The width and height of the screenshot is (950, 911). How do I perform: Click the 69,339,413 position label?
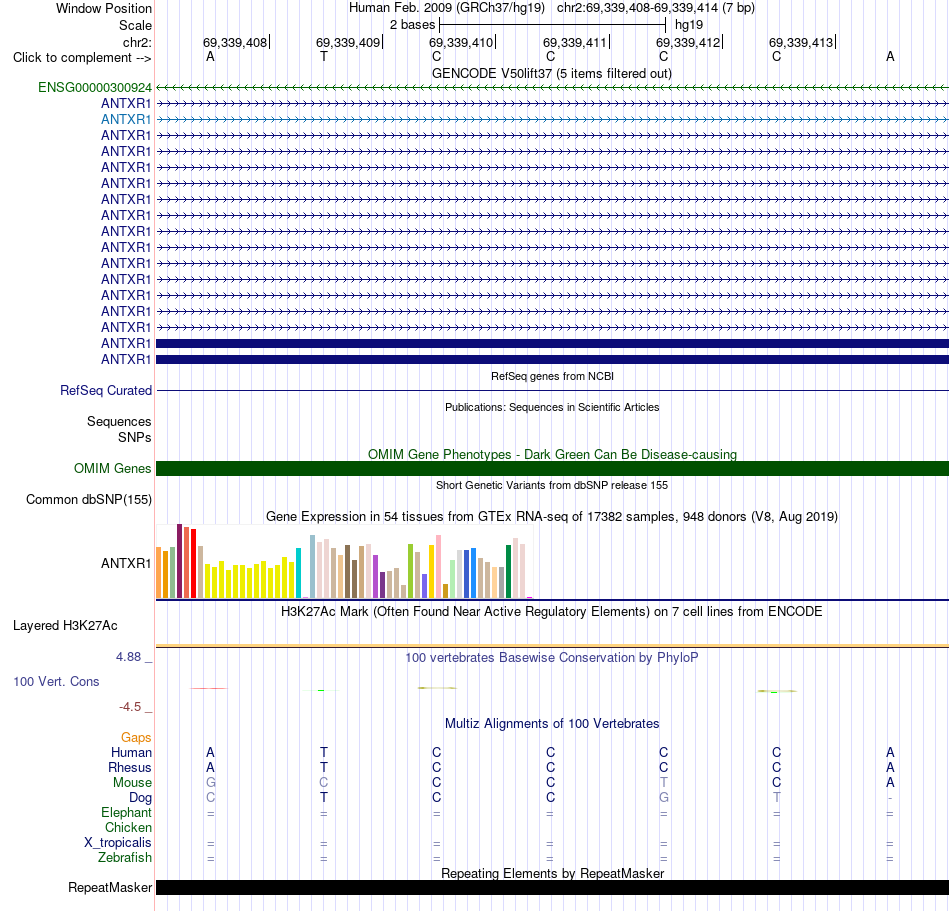point(801,42)
